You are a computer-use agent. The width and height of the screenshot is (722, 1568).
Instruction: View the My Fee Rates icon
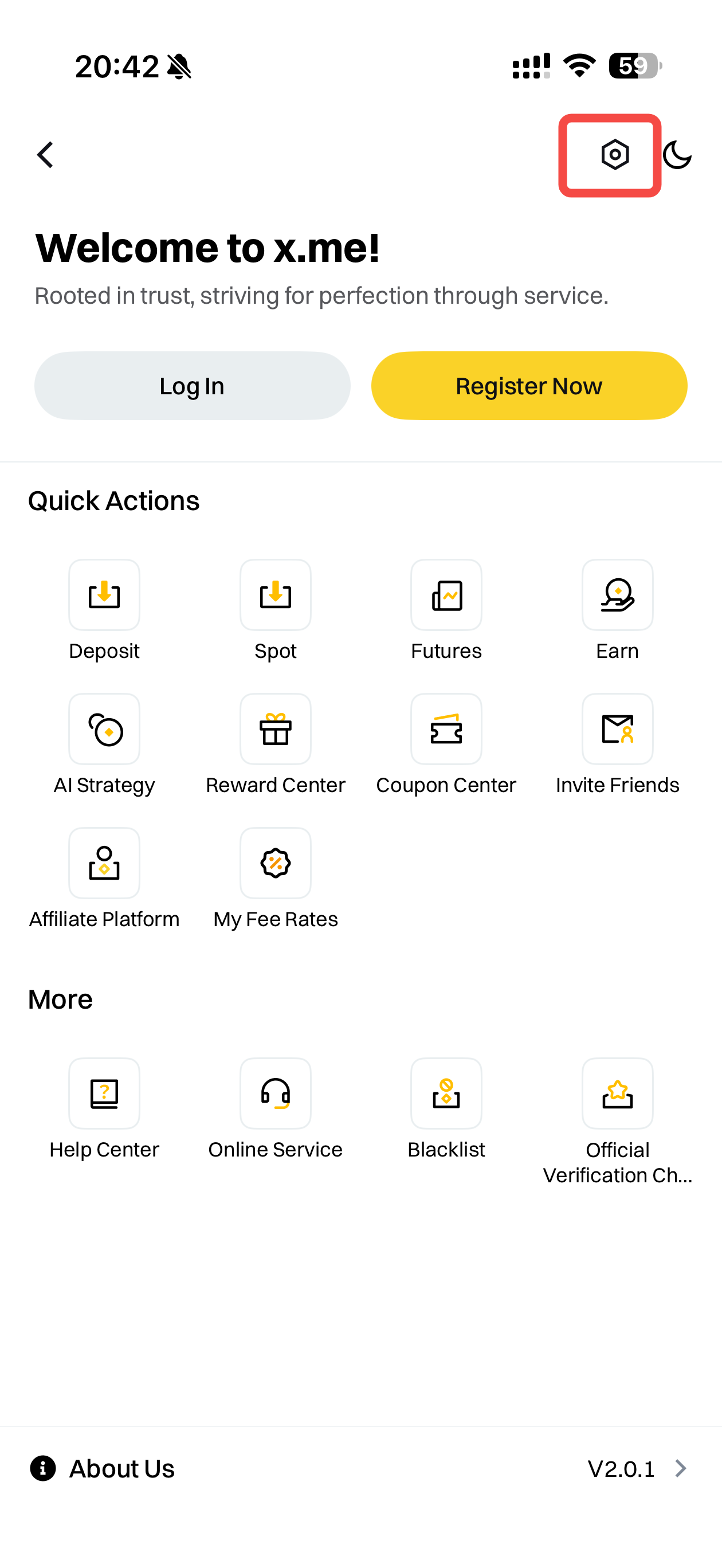275,863
